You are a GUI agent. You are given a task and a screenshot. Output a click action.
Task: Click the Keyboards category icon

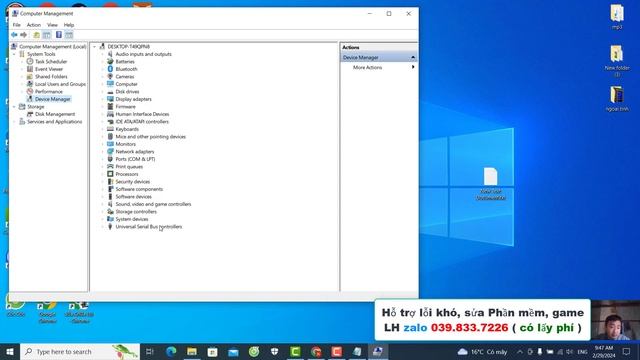coord(110,129)
